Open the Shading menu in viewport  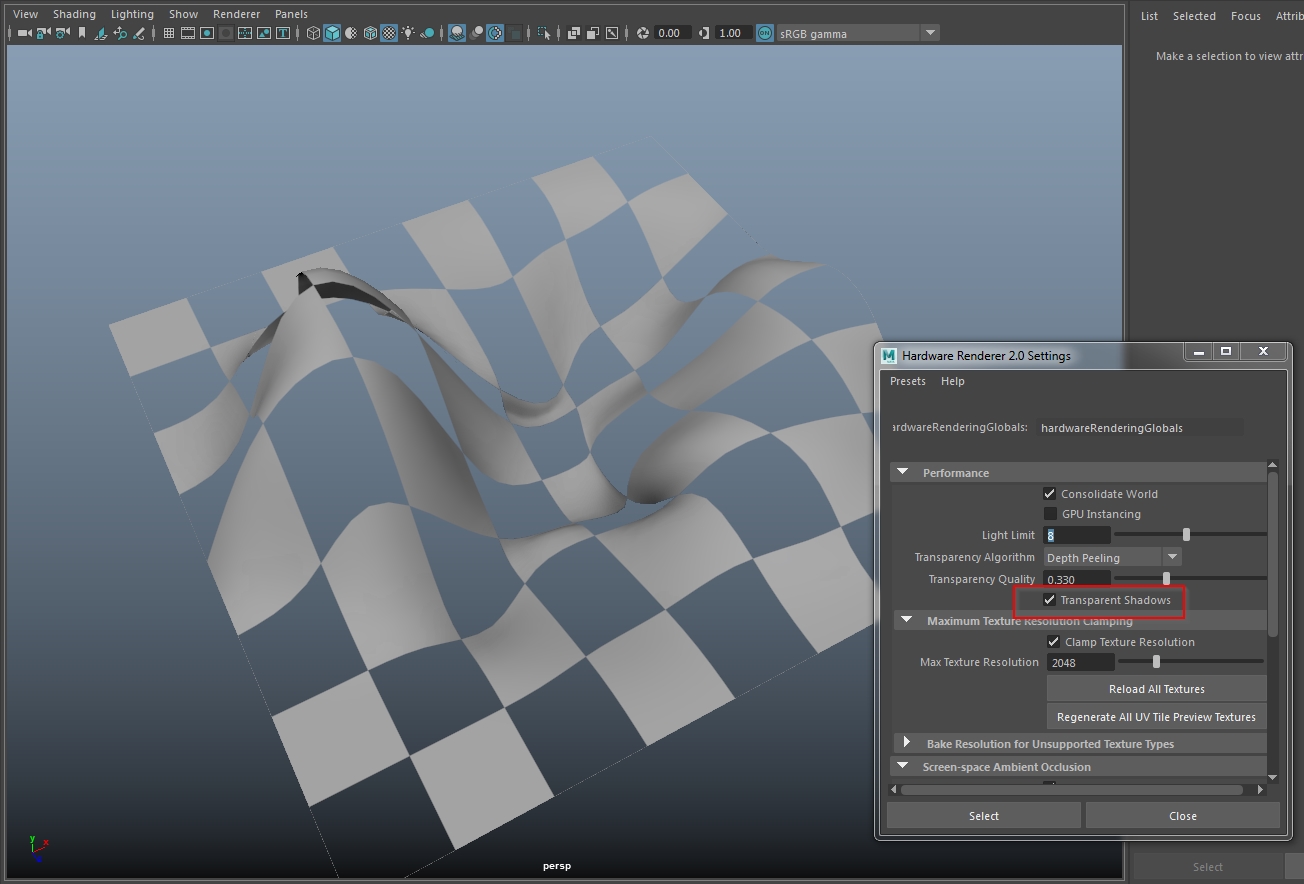(74, 14)
